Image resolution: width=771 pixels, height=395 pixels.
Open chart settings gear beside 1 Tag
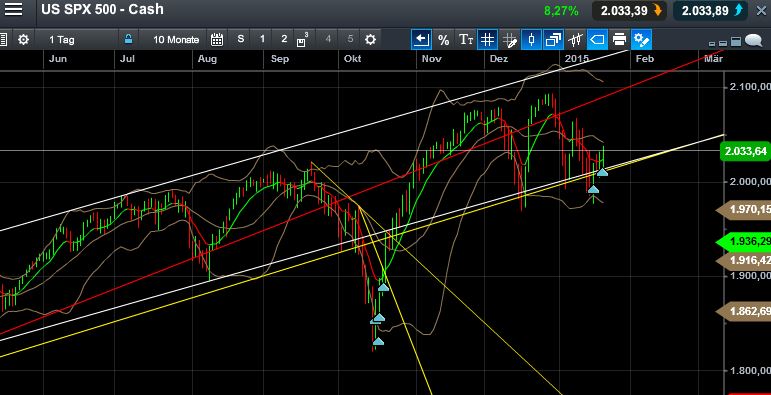[x=23, y=39]
